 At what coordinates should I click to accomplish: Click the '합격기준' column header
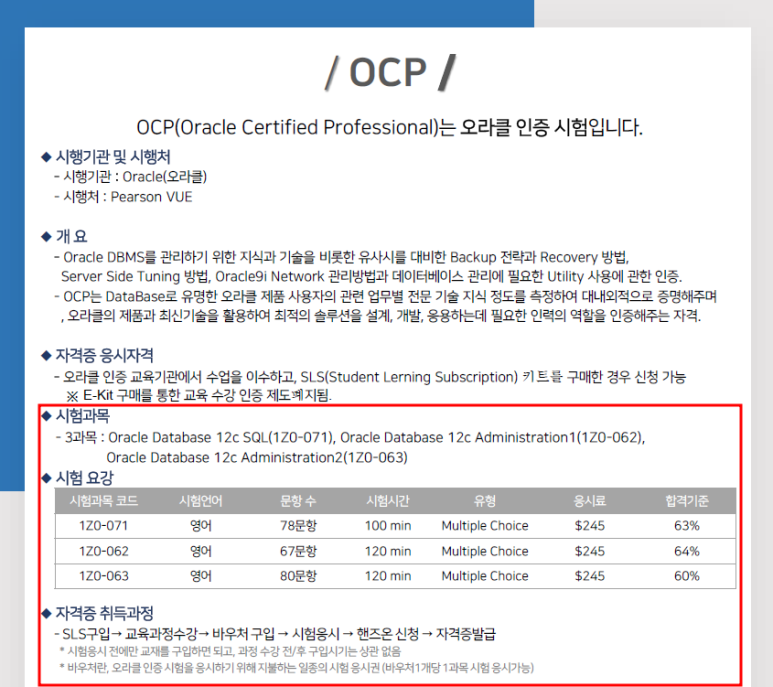pos(687,501)
